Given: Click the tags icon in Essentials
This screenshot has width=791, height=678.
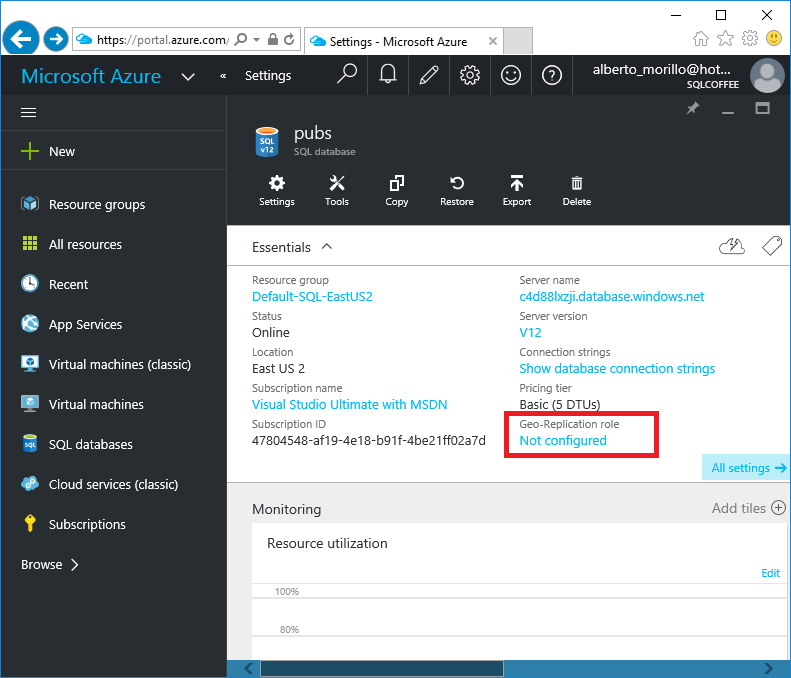Looking at the screenshot, I should 771,246.
